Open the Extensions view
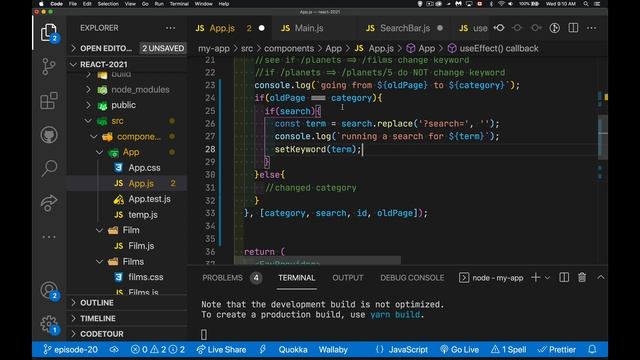Image resolution: width=640 pixels, height=360 pixels. [x=49, y=100]
